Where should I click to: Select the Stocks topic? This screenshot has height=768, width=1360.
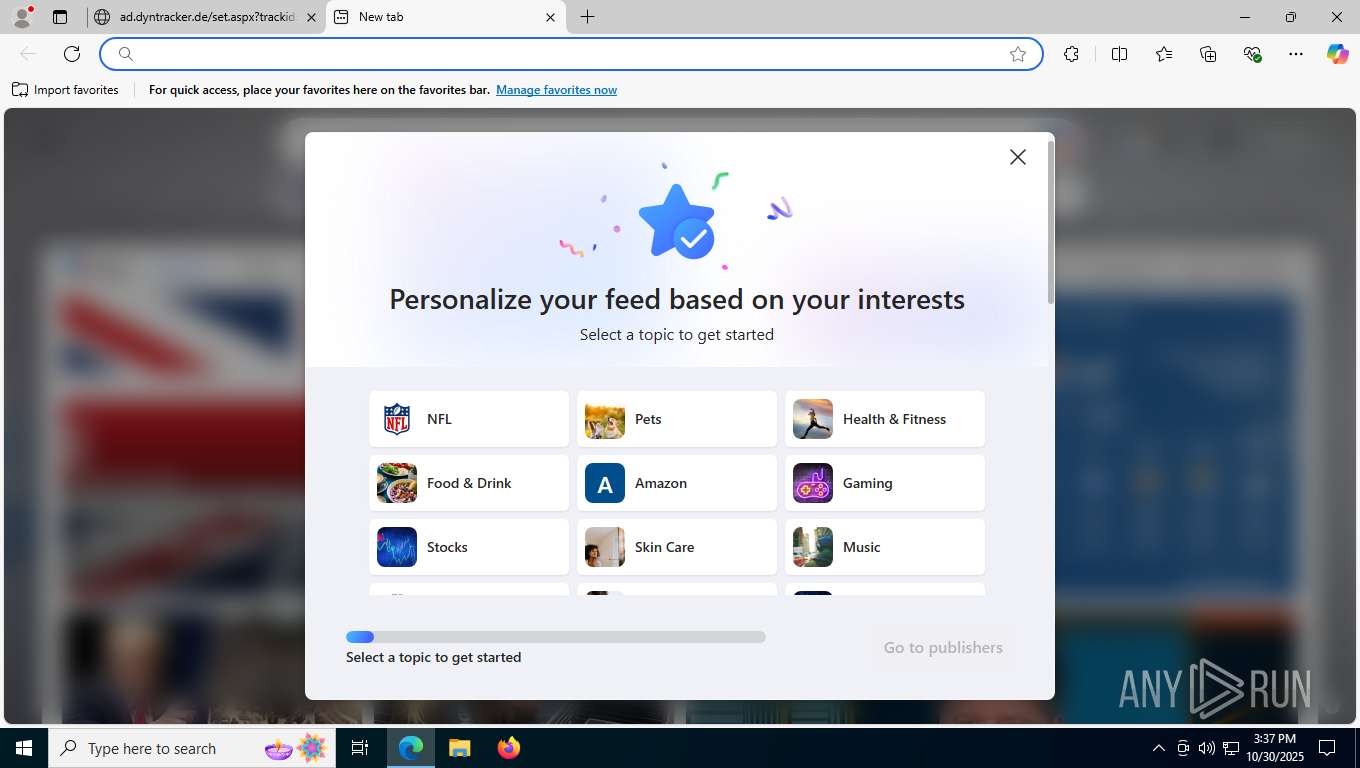pos(469,547)
